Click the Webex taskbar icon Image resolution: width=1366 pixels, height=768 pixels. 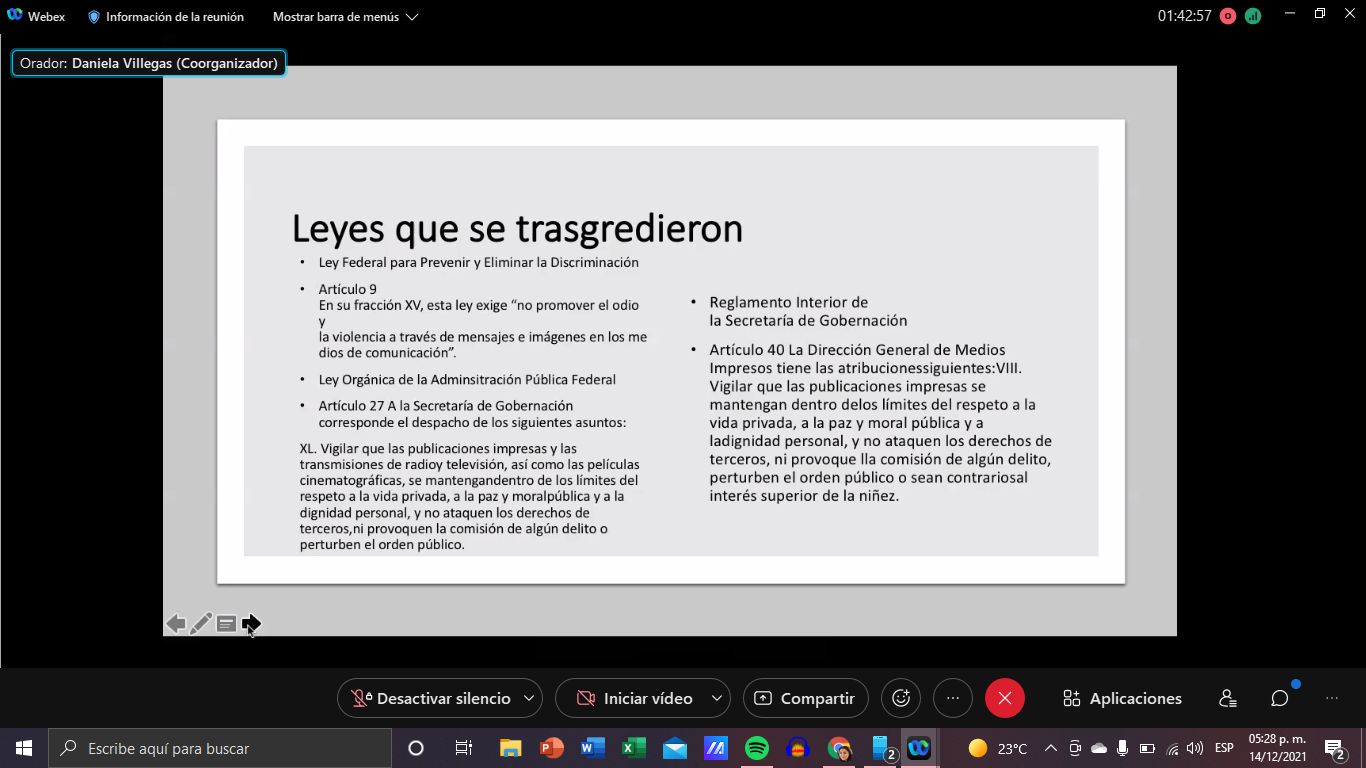919,748
